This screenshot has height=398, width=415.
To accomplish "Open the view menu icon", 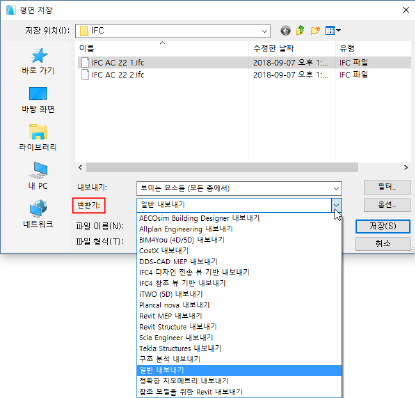I will (x=333, y=31).
